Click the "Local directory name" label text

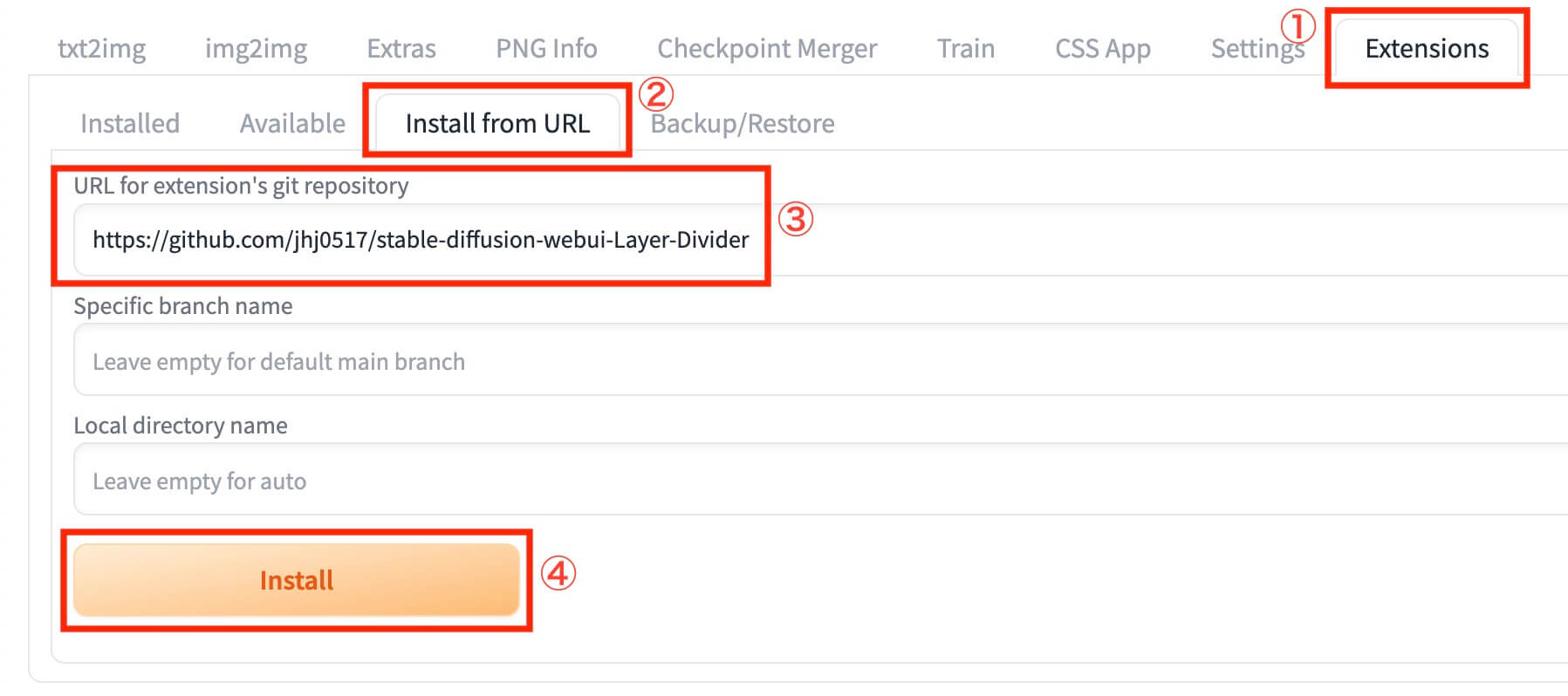[180, 426]
